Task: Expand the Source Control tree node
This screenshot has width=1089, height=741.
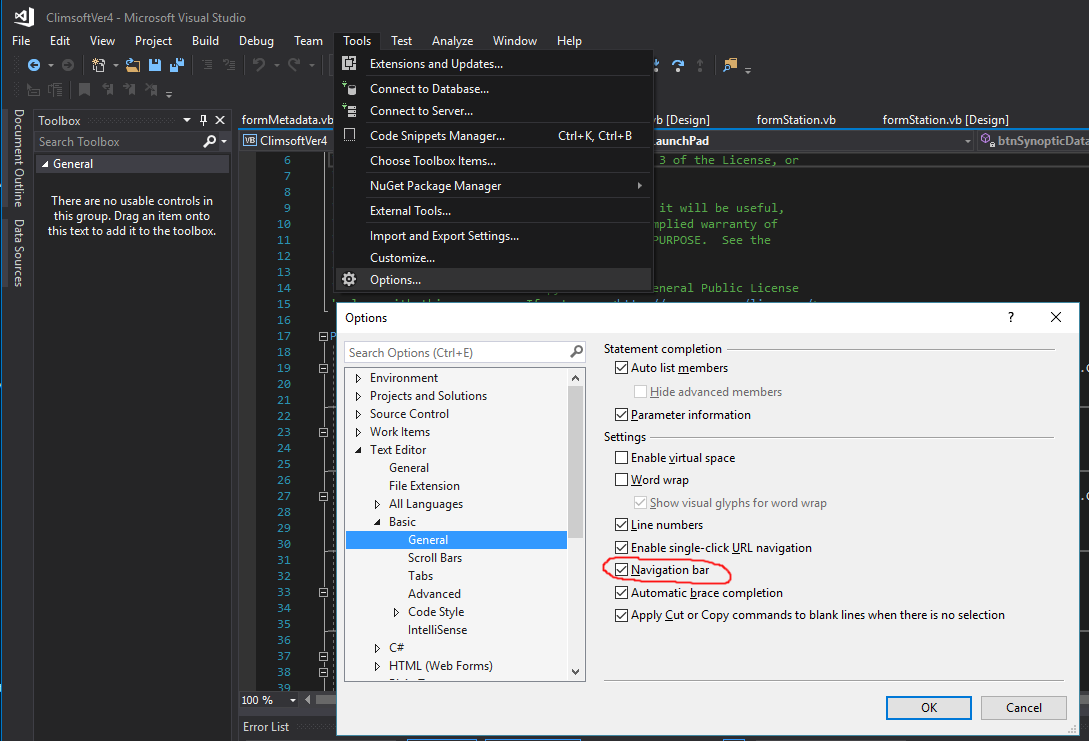Action: 358,414
